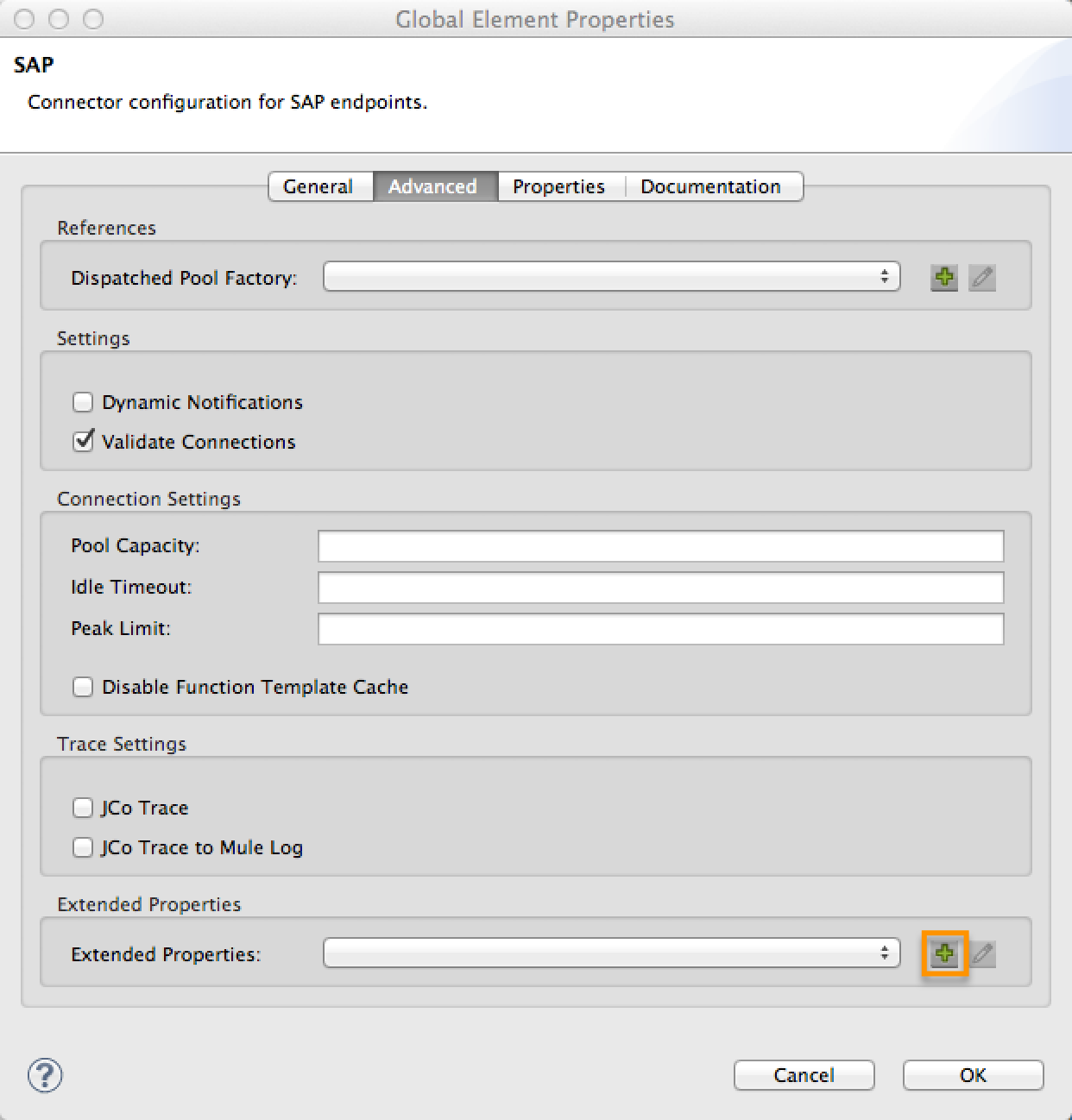Switch to the General tab

pyautogui.click(x=319, y=186)
